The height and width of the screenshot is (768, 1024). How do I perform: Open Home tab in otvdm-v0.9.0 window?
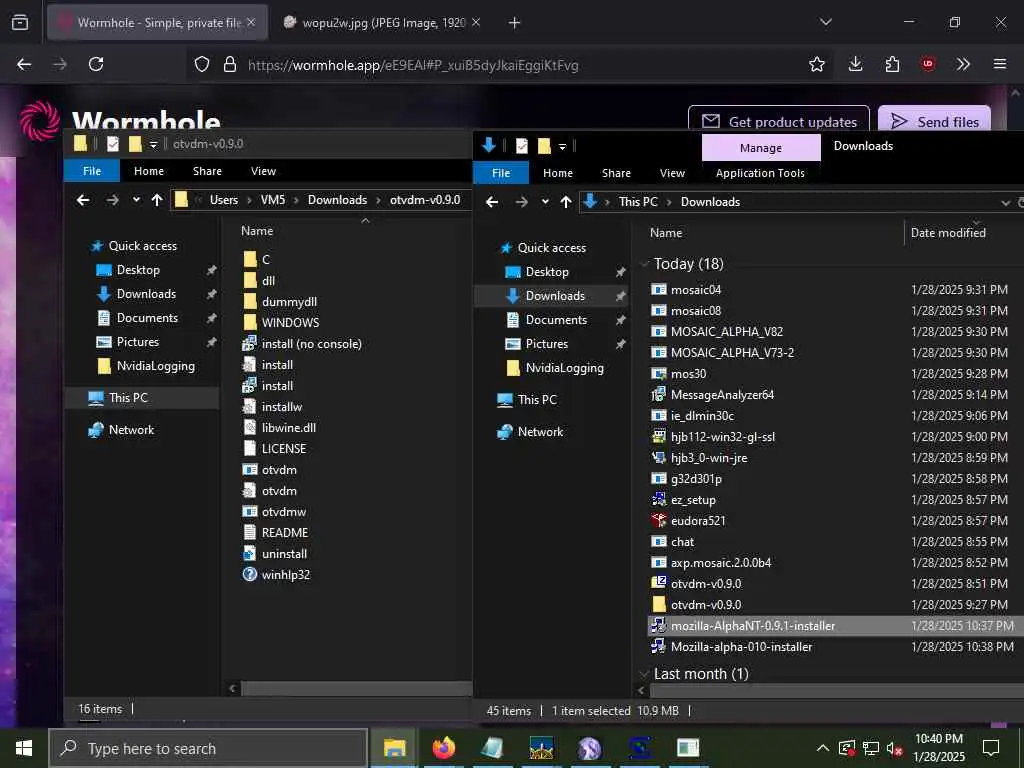tap(149, 171)
